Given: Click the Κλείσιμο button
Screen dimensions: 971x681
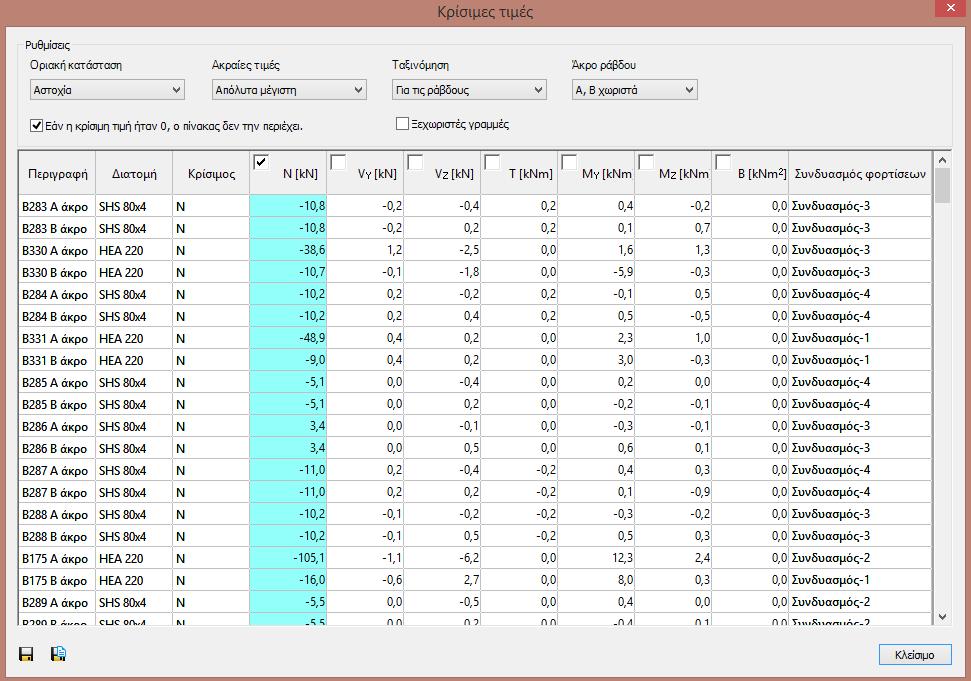Looking at the screenshot, I should tap(915, 655).
